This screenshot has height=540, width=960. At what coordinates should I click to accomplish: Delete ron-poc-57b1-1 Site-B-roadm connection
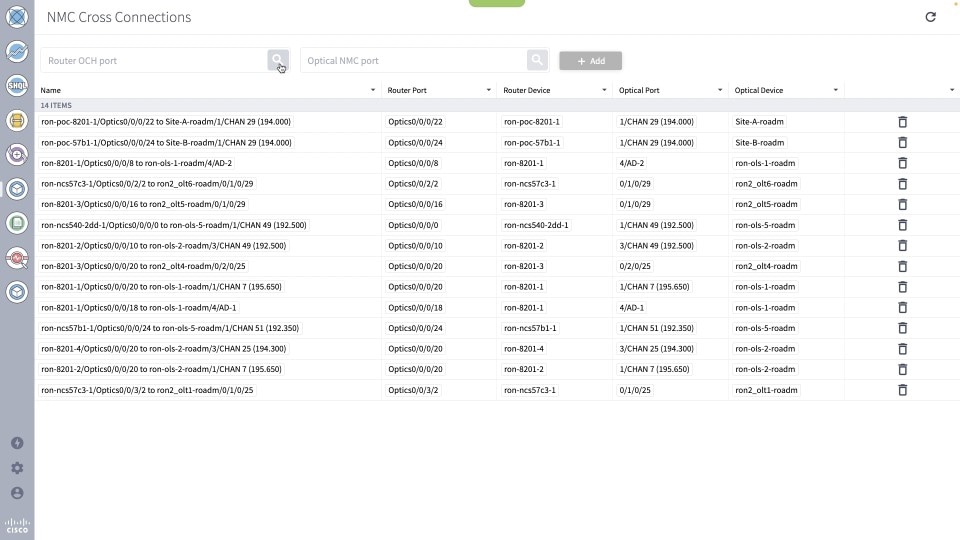[x=902, y=143]
